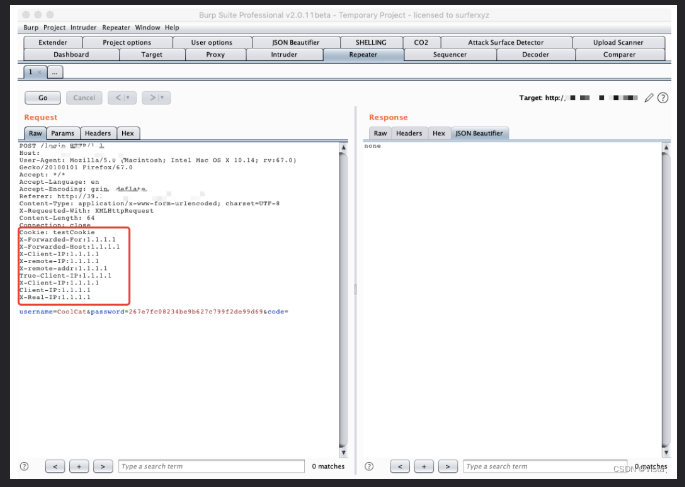Image resolution: width=685 pixels, height=487 pixels.
Task: Open the Help menu
Action: click(x=172, y=28)
